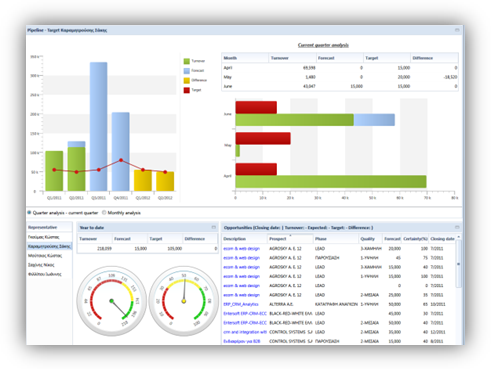Select the Monthly analysis radio option

104,213
